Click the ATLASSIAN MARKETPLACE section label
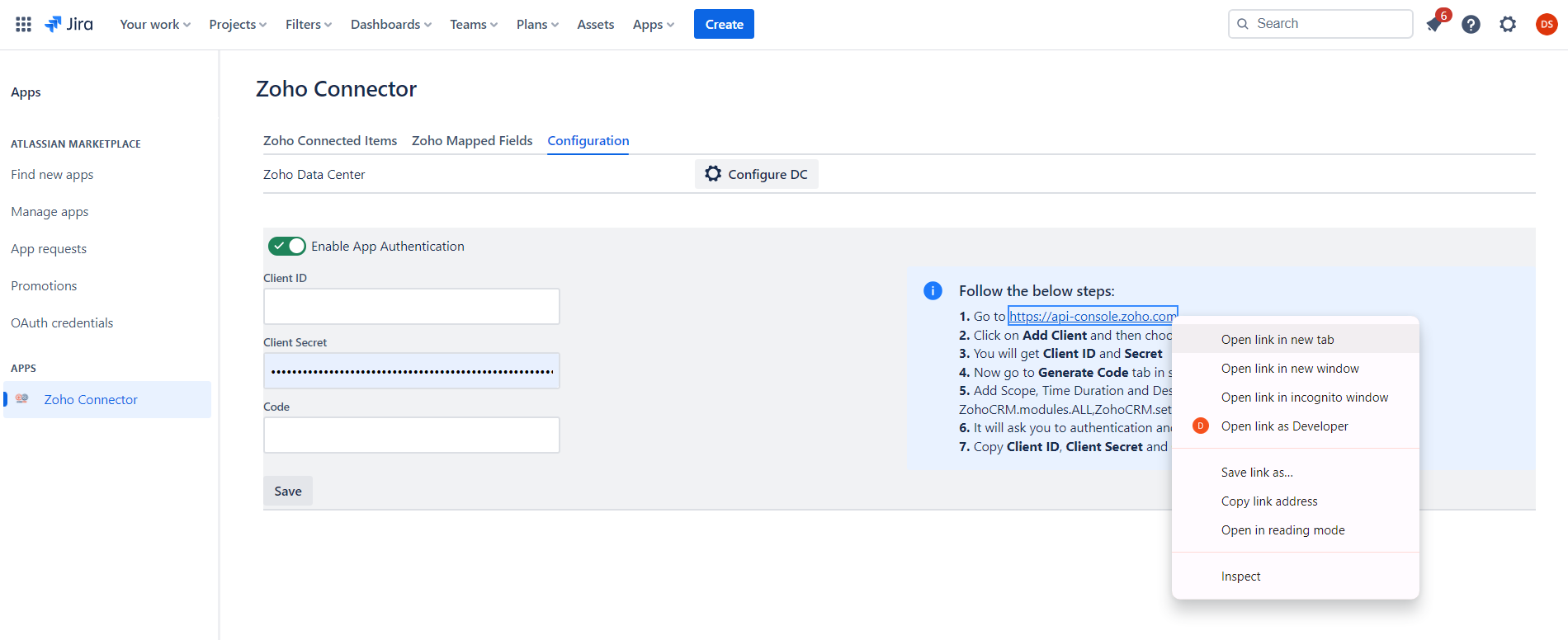This screenshot has width=1568, height=640. coord(76,144)
